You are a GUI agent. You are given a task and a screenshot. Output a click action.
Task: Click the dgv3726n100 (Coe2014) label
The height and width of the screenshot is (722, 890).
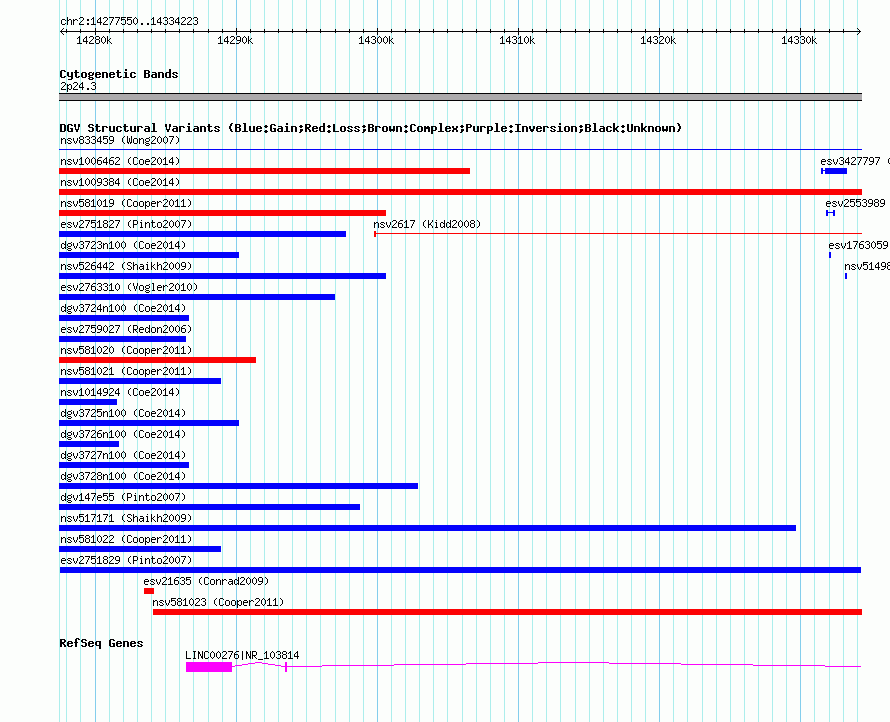click(123, 434)
